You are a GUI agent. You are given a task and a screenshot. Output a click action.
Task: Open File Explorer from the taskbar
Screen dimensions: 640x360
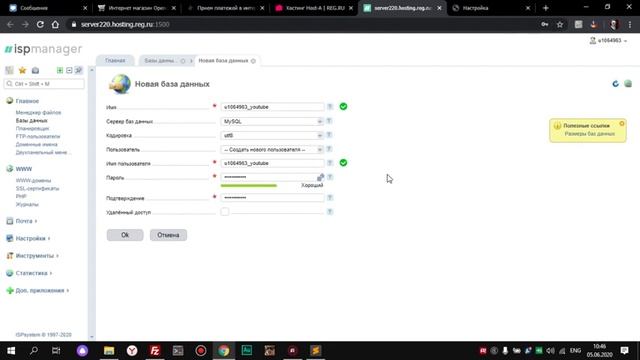109,351
